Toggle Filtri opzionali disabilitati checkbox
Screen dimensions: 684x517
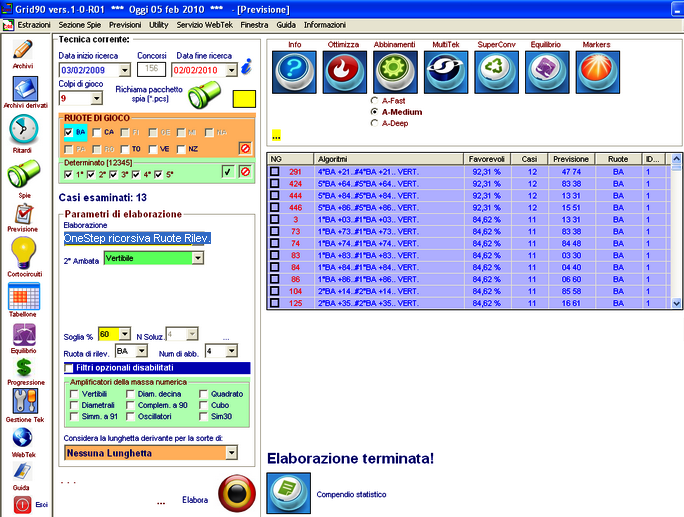click(x=68, y=368)
